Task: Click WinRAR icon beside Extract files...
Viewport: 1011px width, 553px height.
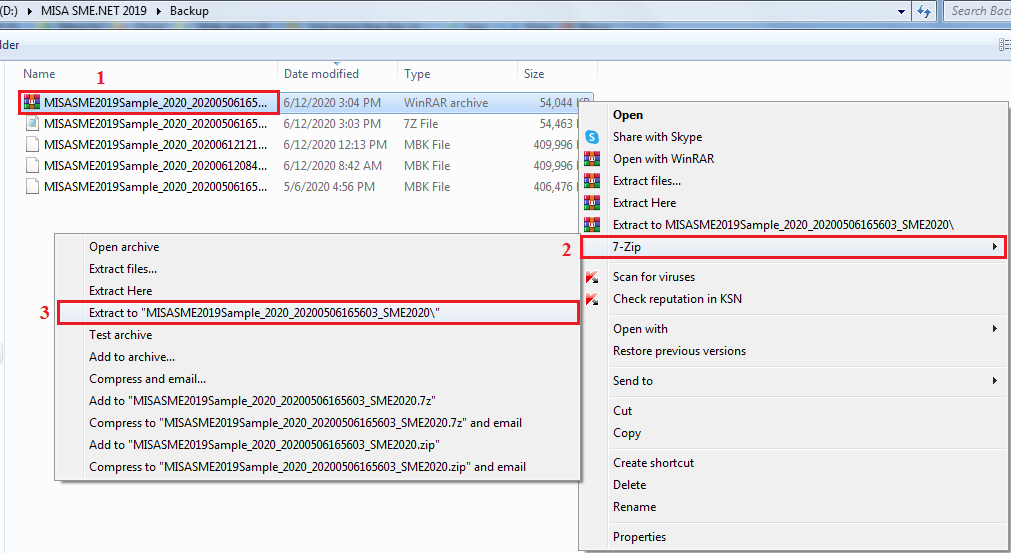Action: (592, 180)
